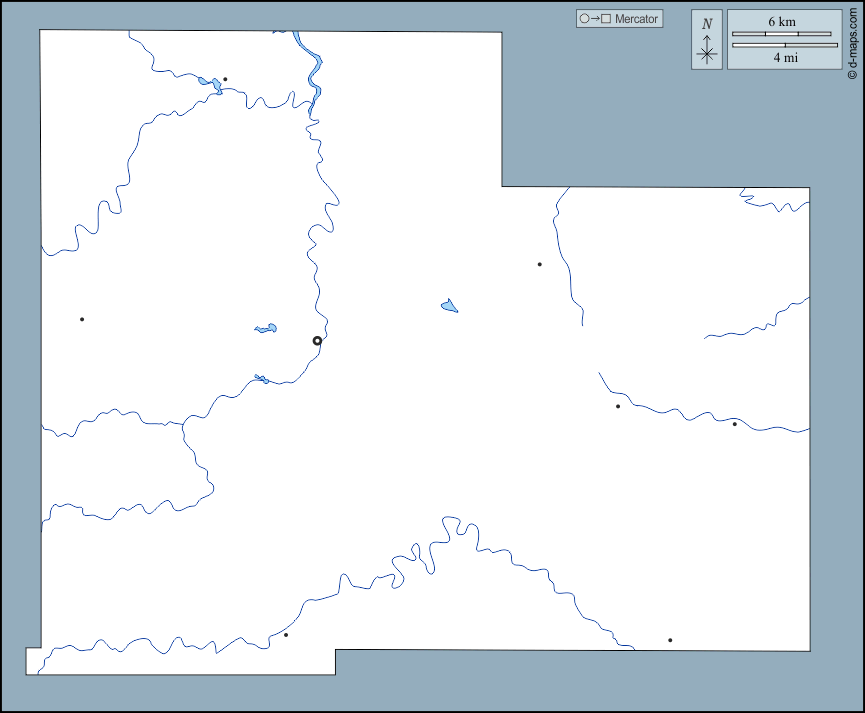Click the city dot west of the easternmost dot
Viewport: 865px width, 713px height.
[618, 406]
